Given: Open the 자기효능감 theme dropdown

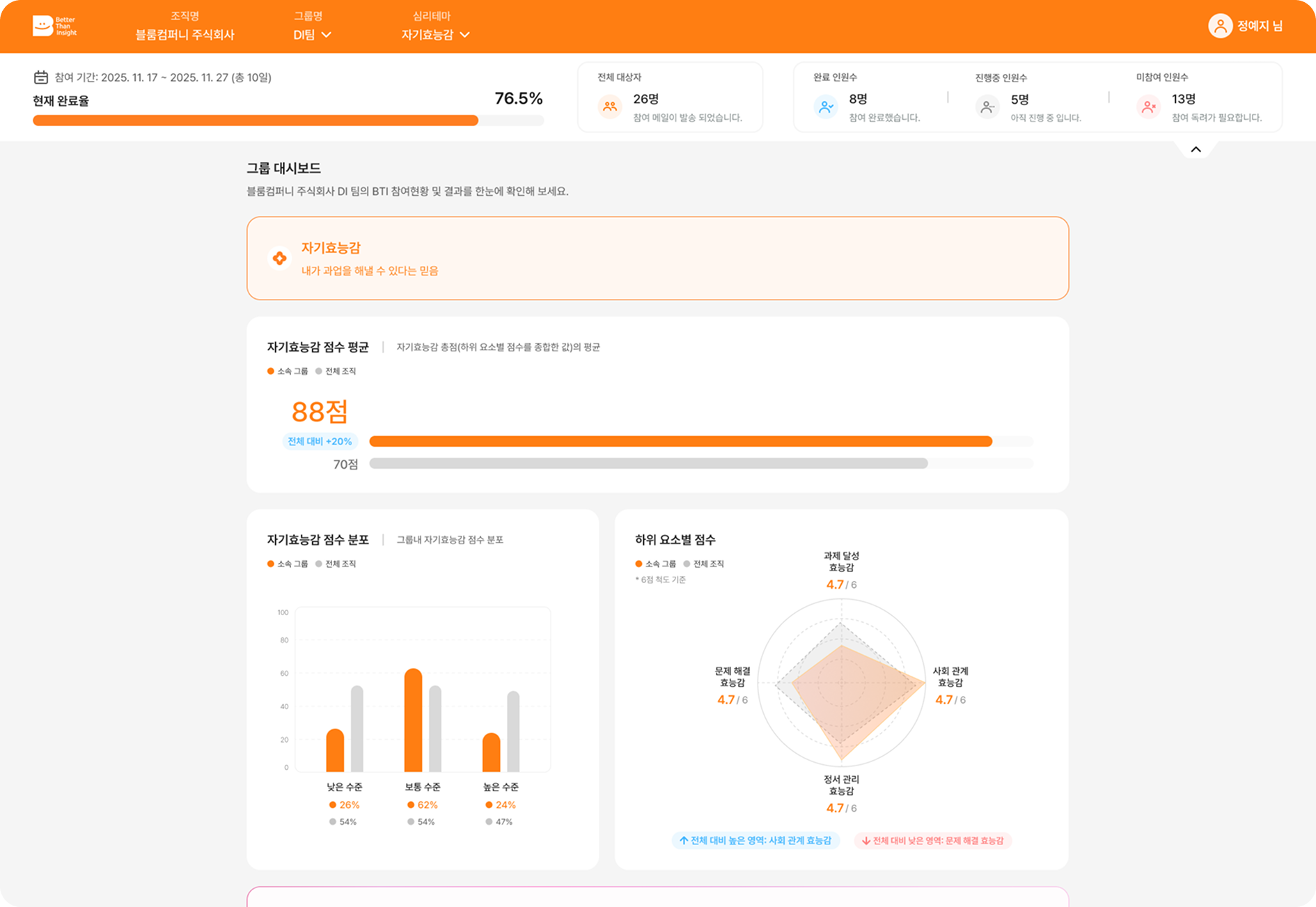Looking at the screenshot, I should pyautogui.click(x=435, y=35).
